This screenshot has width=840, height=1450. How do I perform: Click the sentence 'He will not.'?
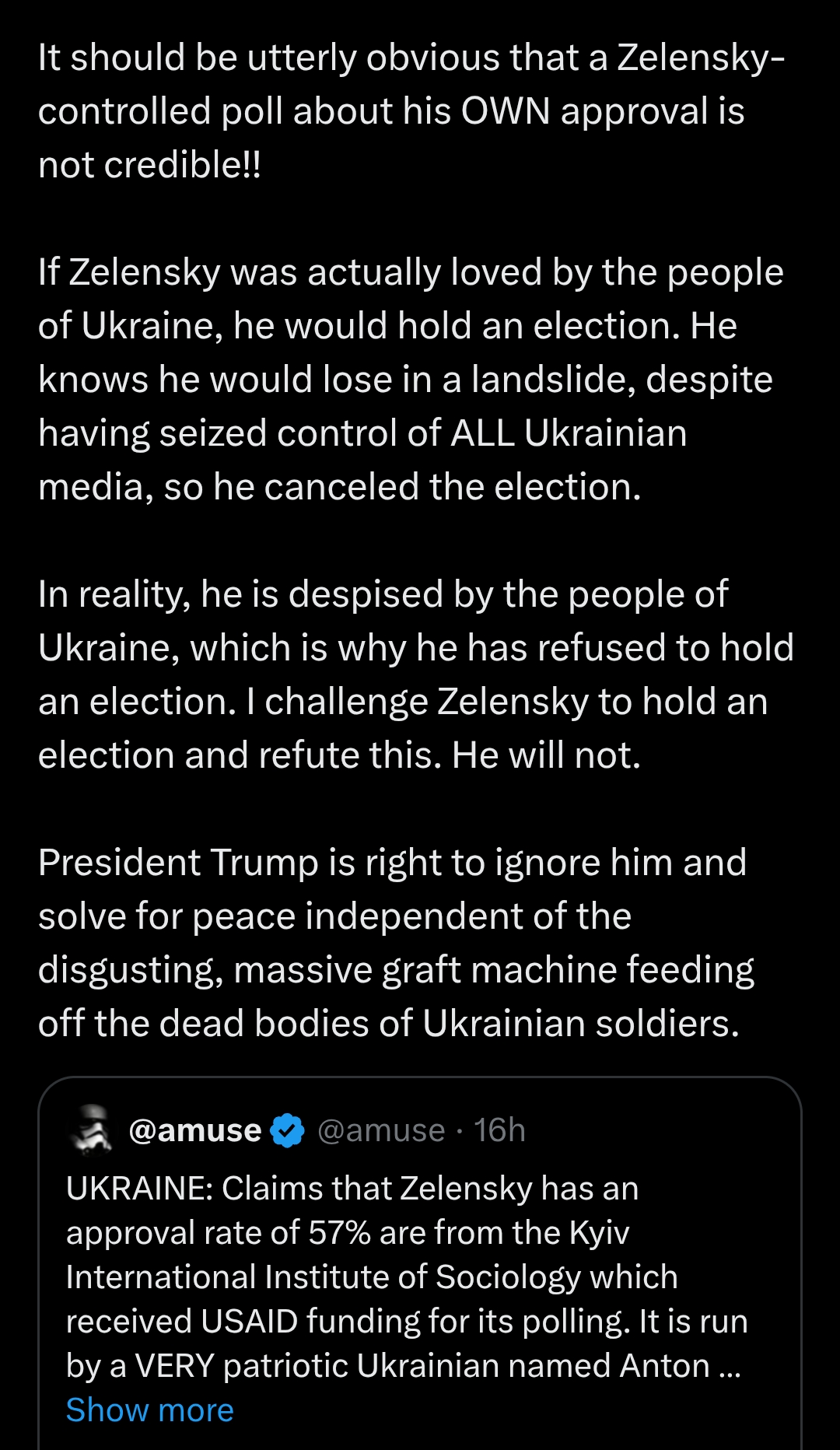tap(547, 755)
